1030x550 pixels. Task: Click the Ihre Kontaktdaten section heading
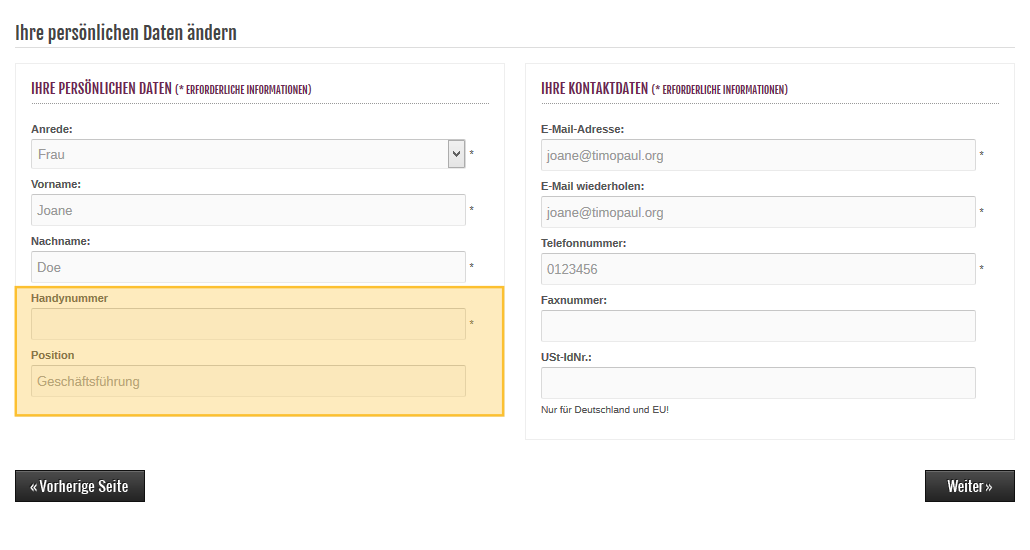[594, 89]
